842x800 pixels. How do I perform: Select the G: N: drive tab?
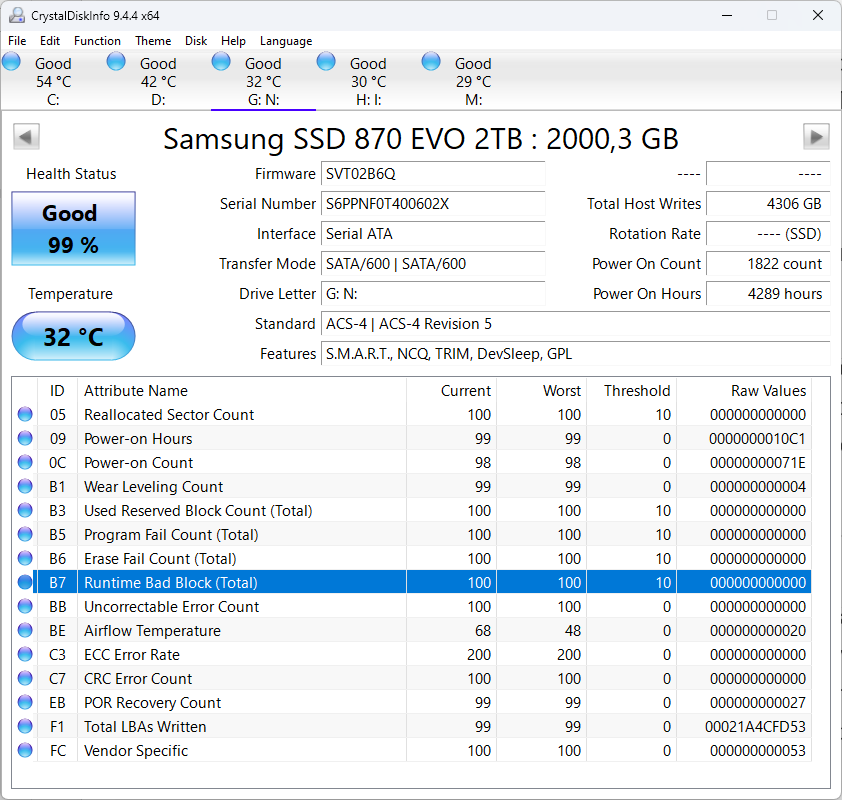[x=263, y=81]
